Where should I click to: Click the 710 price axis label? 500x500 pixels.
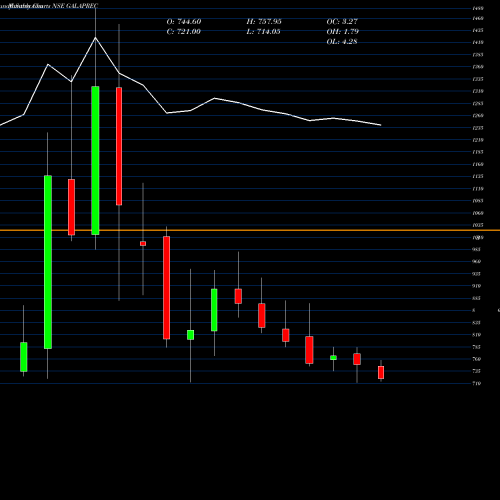coord(477,383)
